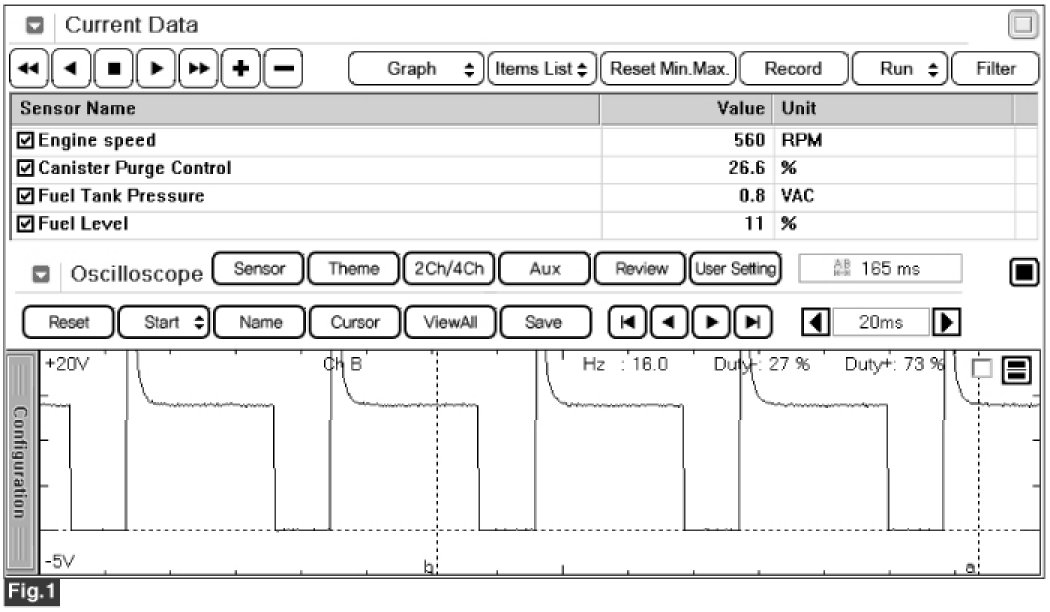Open the waveform list icon at graph corner

coord(1017,371)
